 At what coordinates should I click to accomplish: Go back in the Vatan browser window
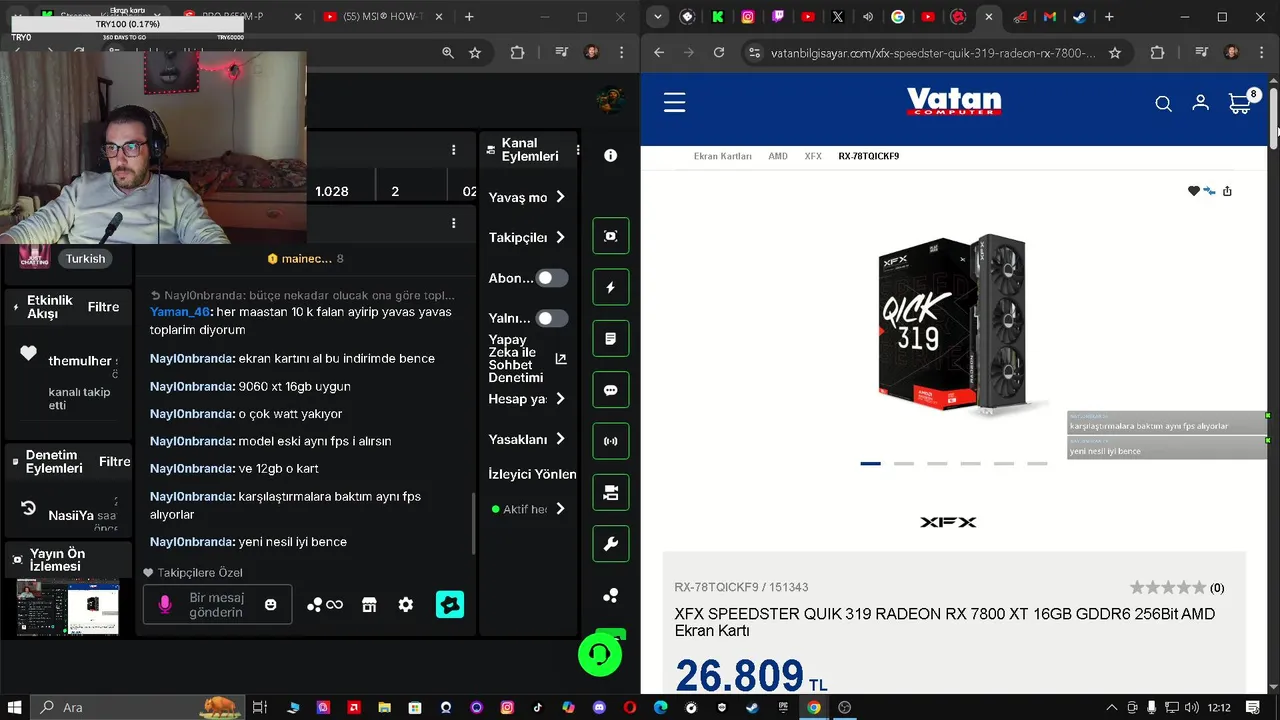(658, 53)
